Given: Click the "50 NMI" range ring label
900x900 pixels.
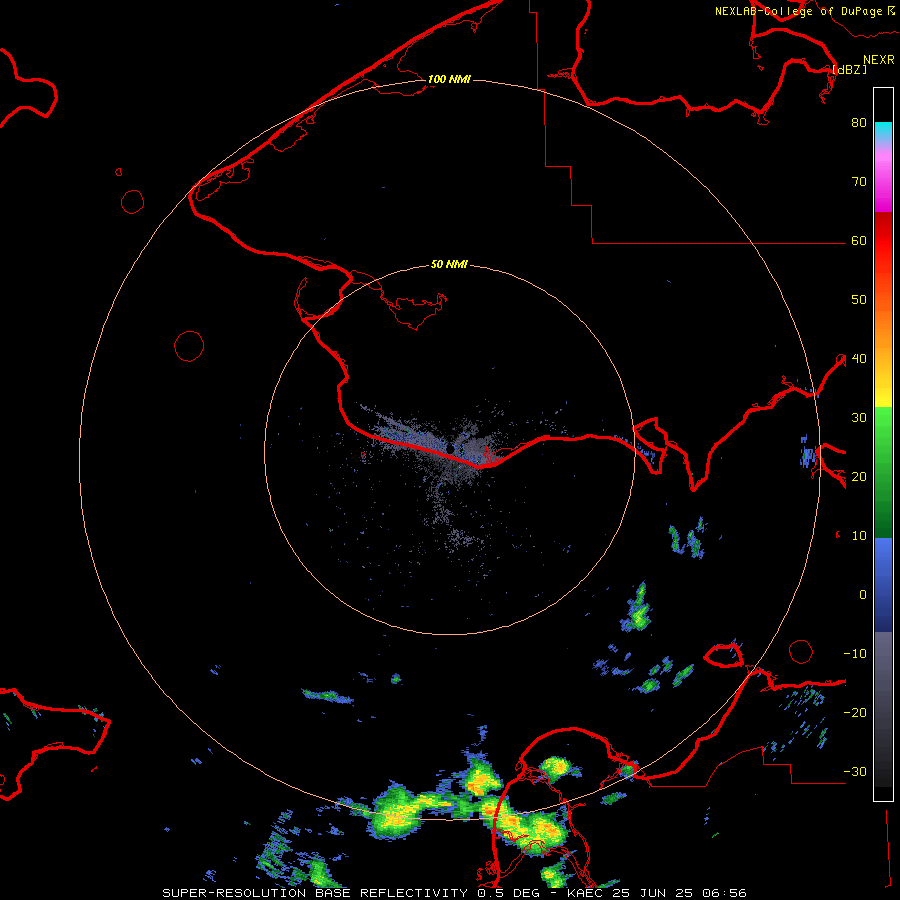Looking at the screenshot, I should pyautogui.click(x=449, y=265).
